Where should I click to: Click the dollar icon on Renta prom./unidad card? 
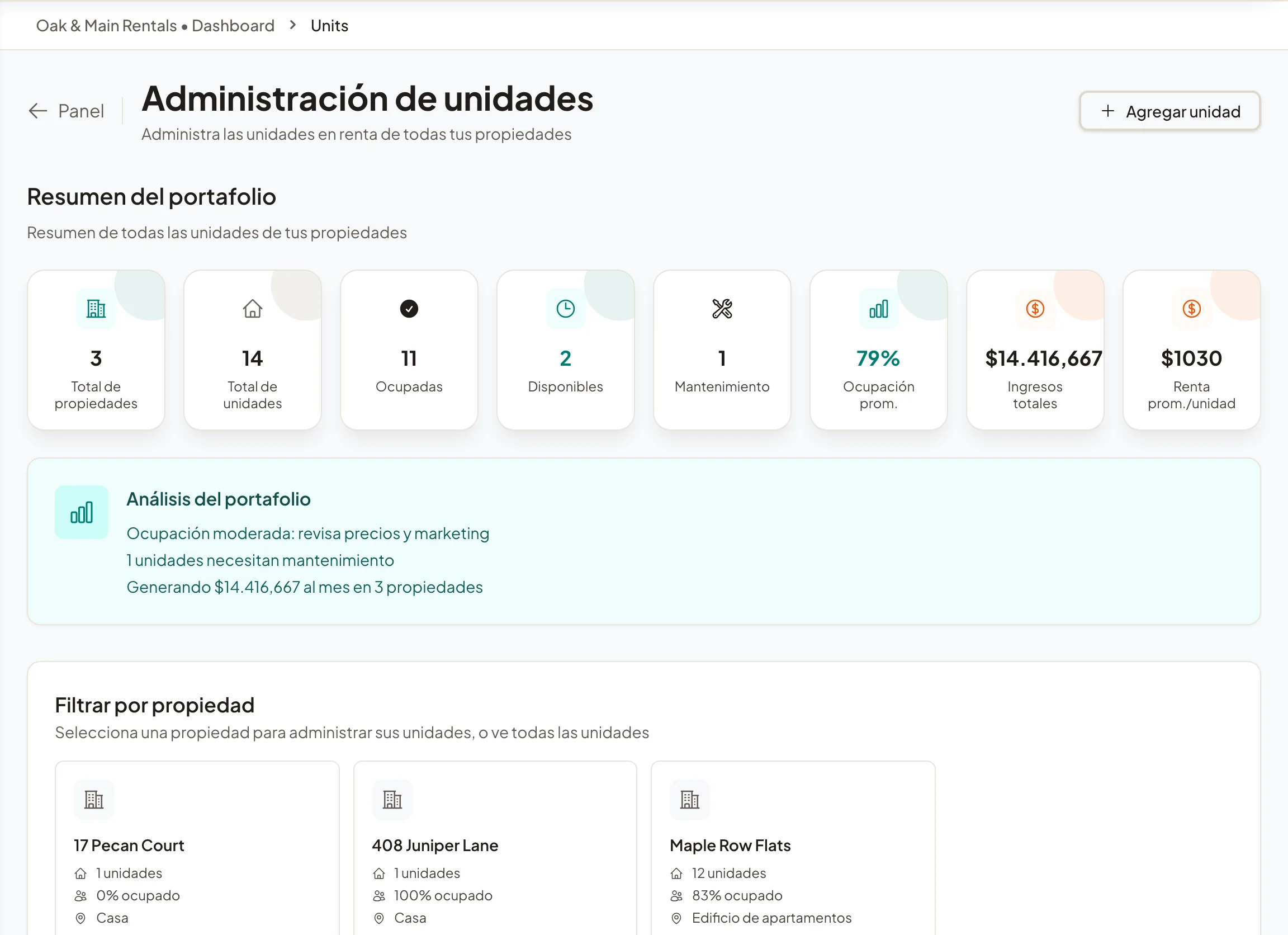(1191, 309)
